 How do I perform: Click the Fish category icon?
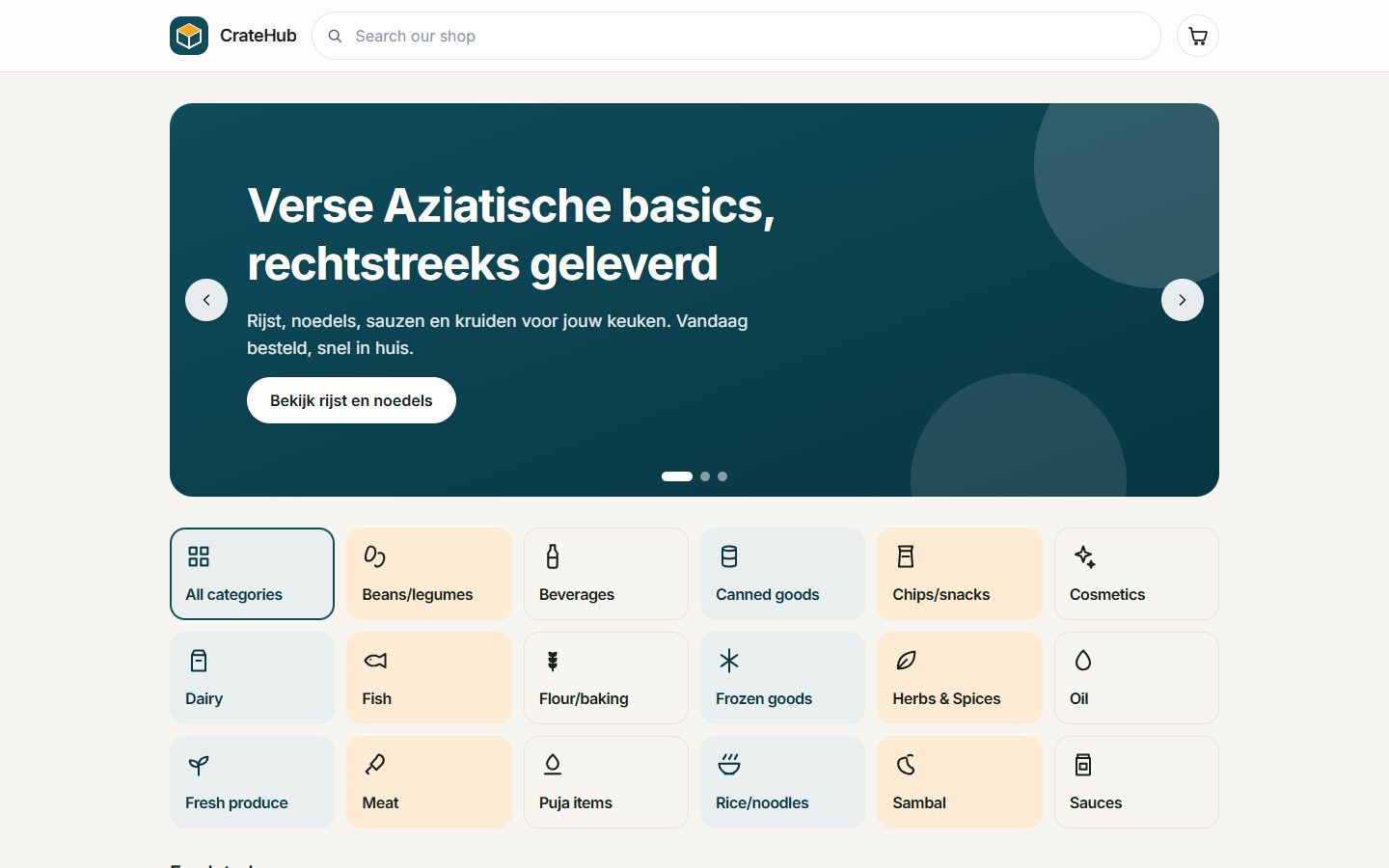coord(375,661)
